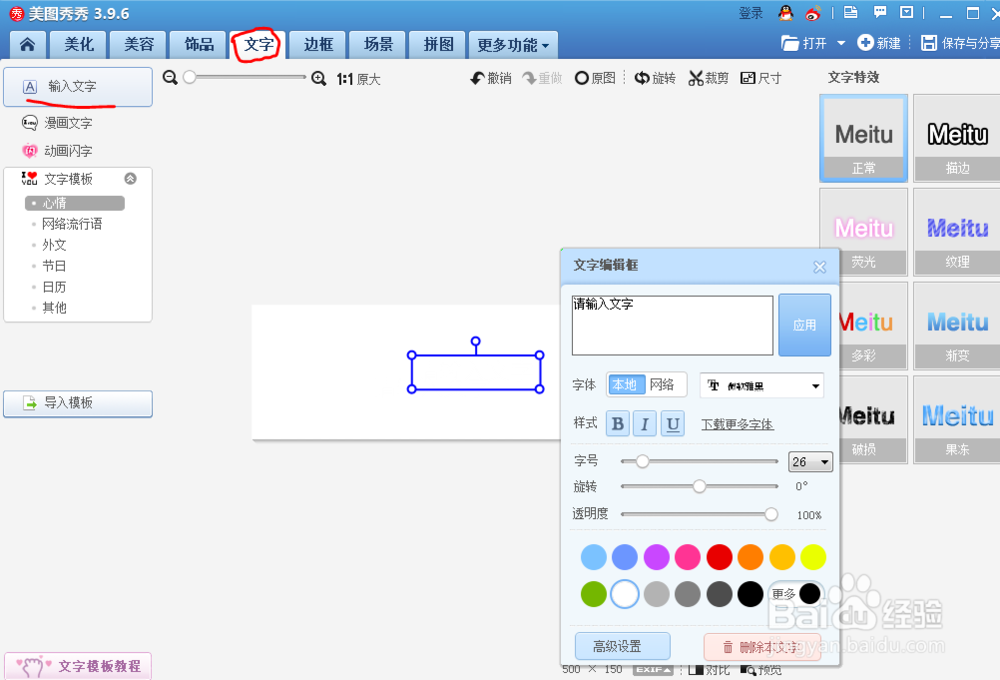Apply text with the 应用 button
1000x680 pixels.
pyautogui.click(x=804, y=325)
